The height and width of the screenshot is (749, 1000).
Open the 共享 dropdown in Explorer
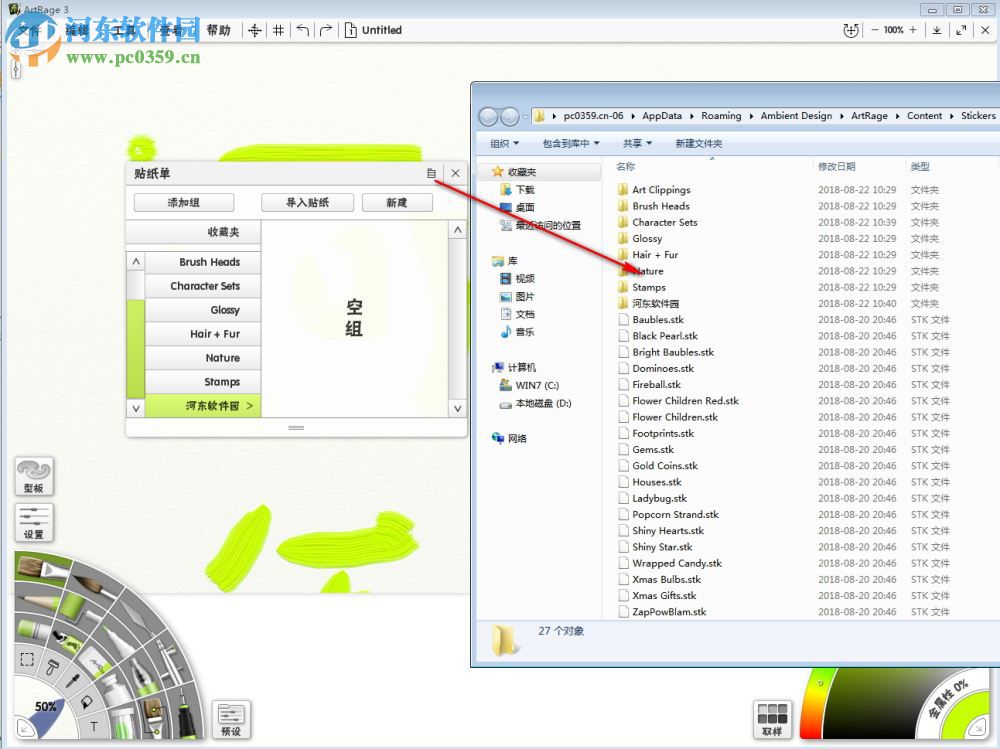pyautogui.click(x=637, y=144)
